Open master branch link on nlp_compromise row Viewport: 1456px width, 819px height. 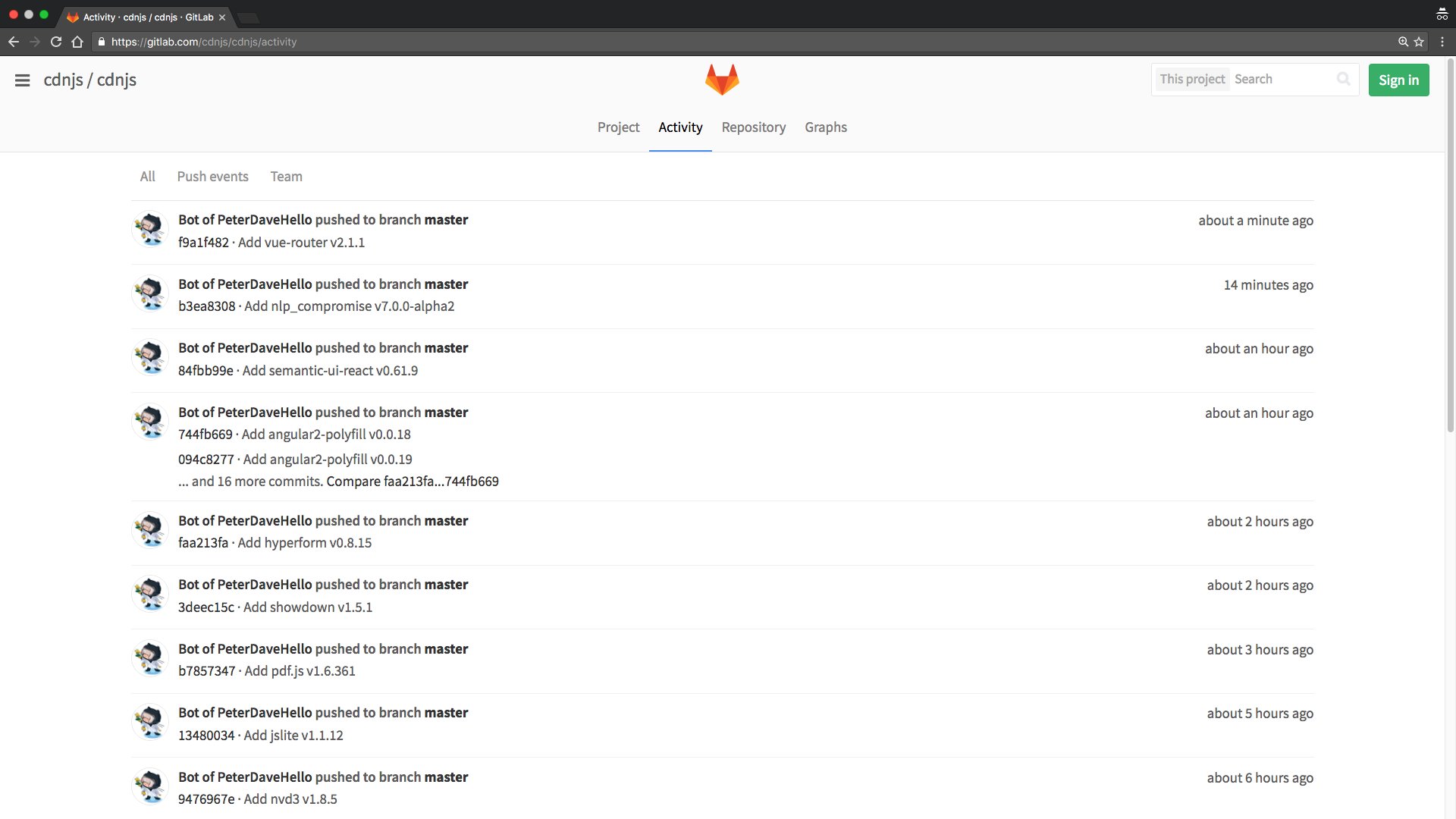[446, 284]
